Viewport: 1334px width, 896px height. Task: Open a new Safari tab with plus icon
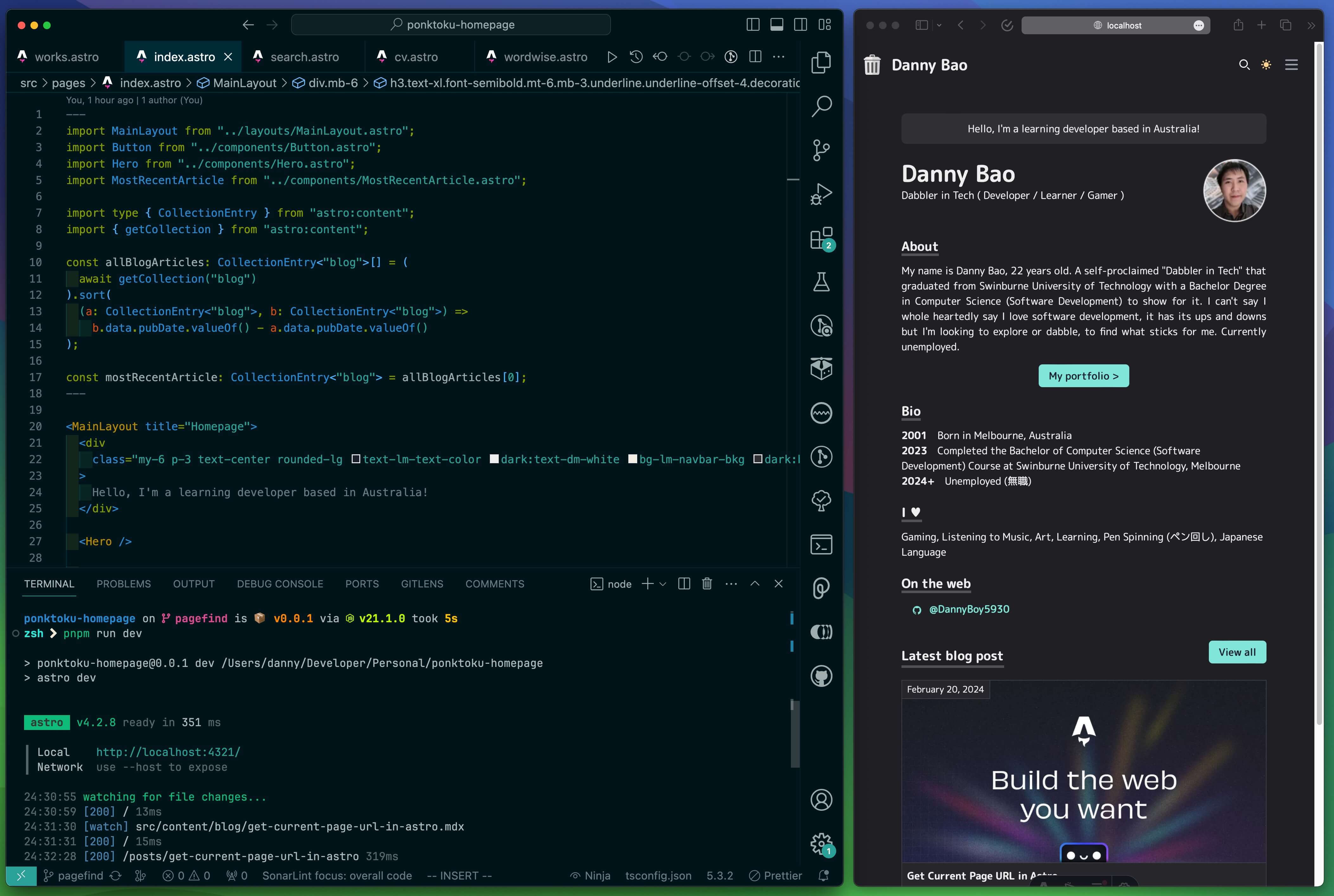(1261, 25)
